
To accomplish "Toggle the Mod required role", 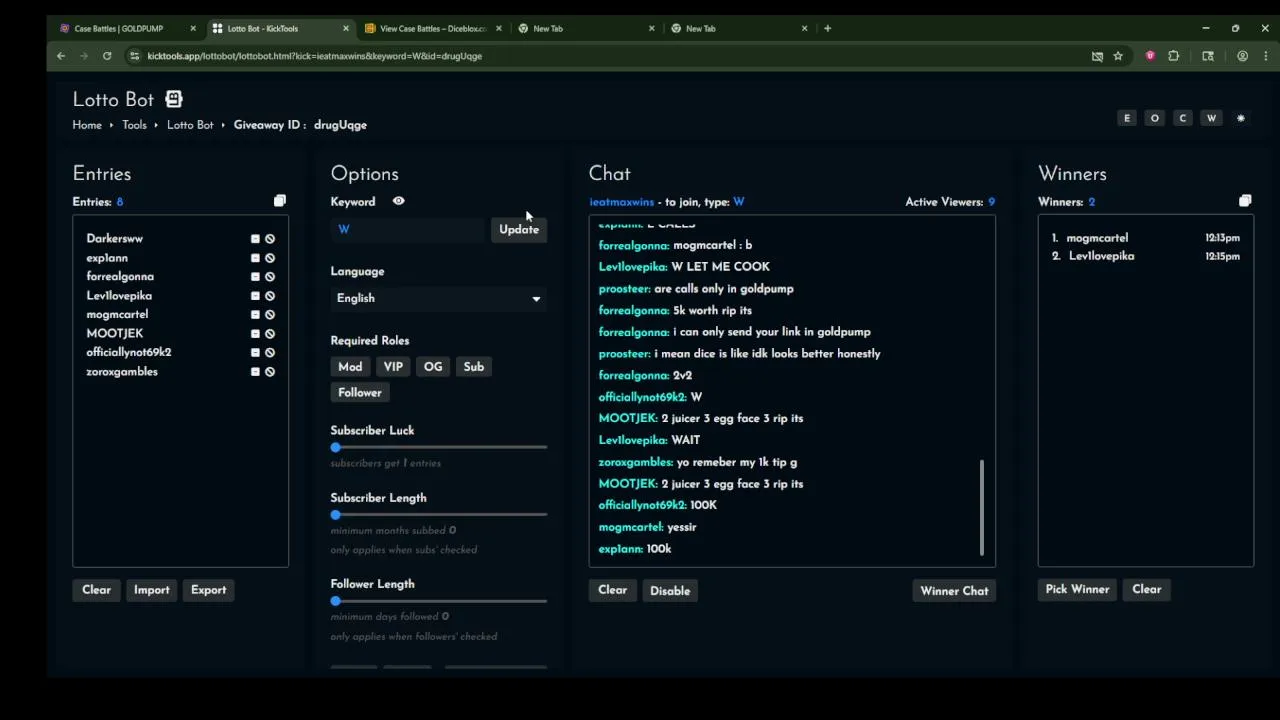I will coord(350,367).
